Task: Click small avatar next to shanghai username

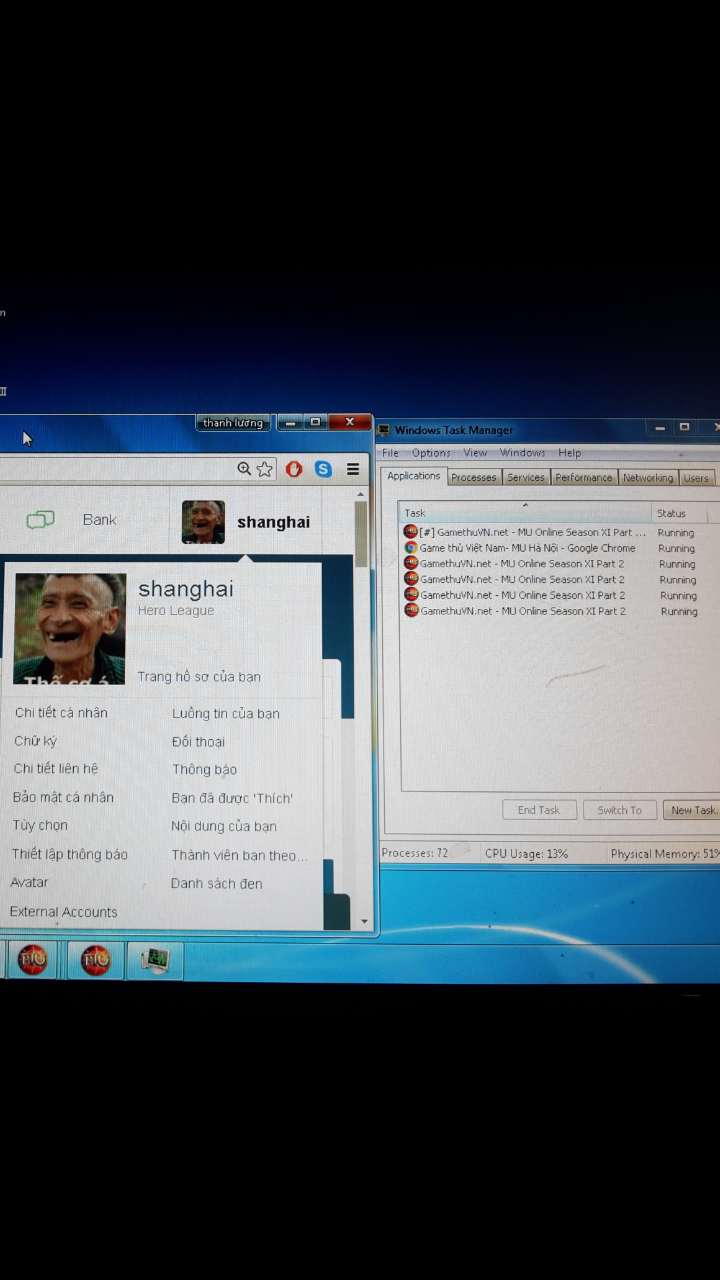Action: click(x=203, y=522)
